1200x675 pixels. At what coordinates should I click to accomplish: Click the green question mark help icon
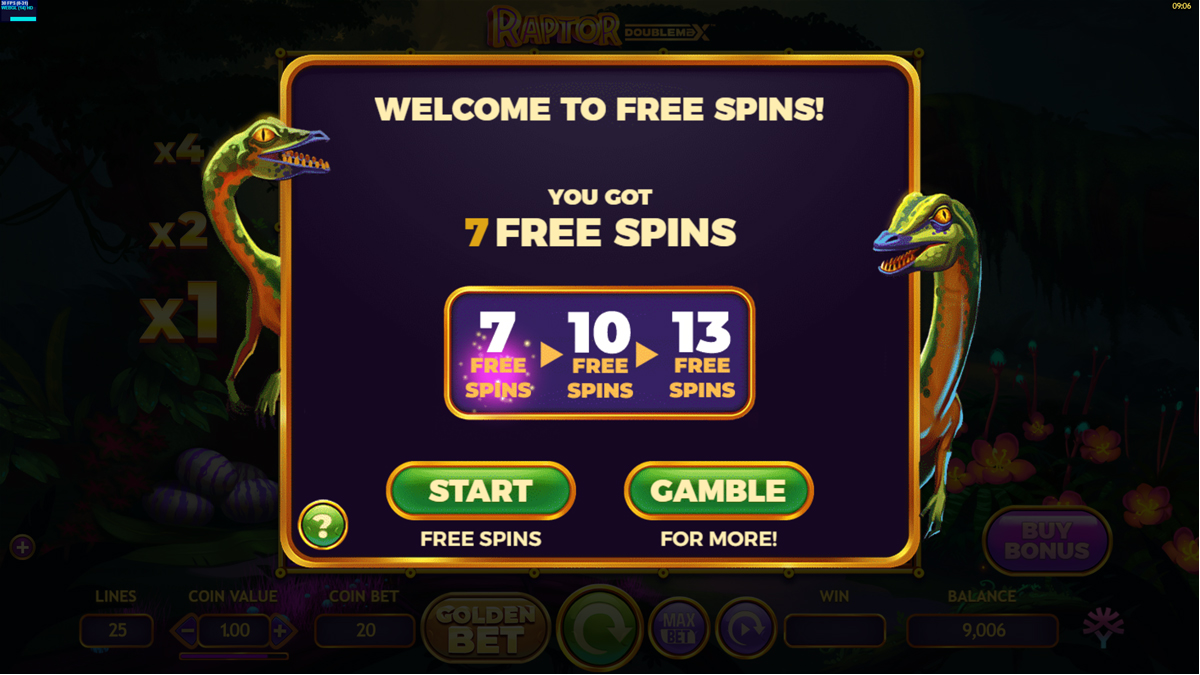coord(323,525)
